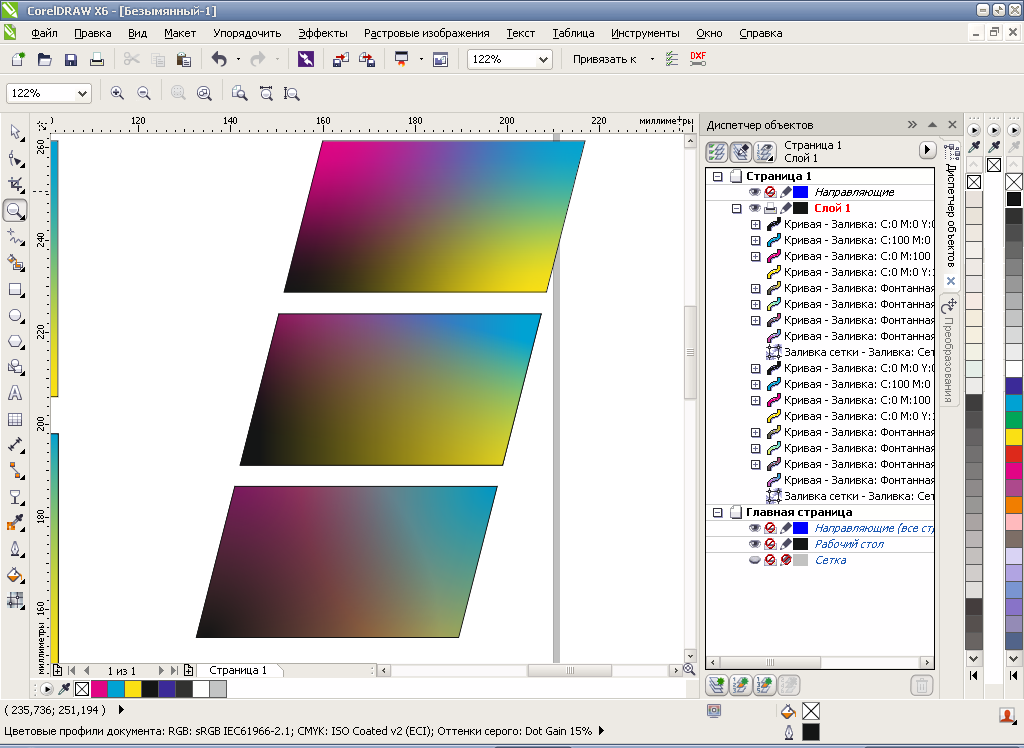Image resolution: width=1024 pixels, height=748 pixels.
Task: Open the undo history dropdown arrow
Action: [238, 59]
